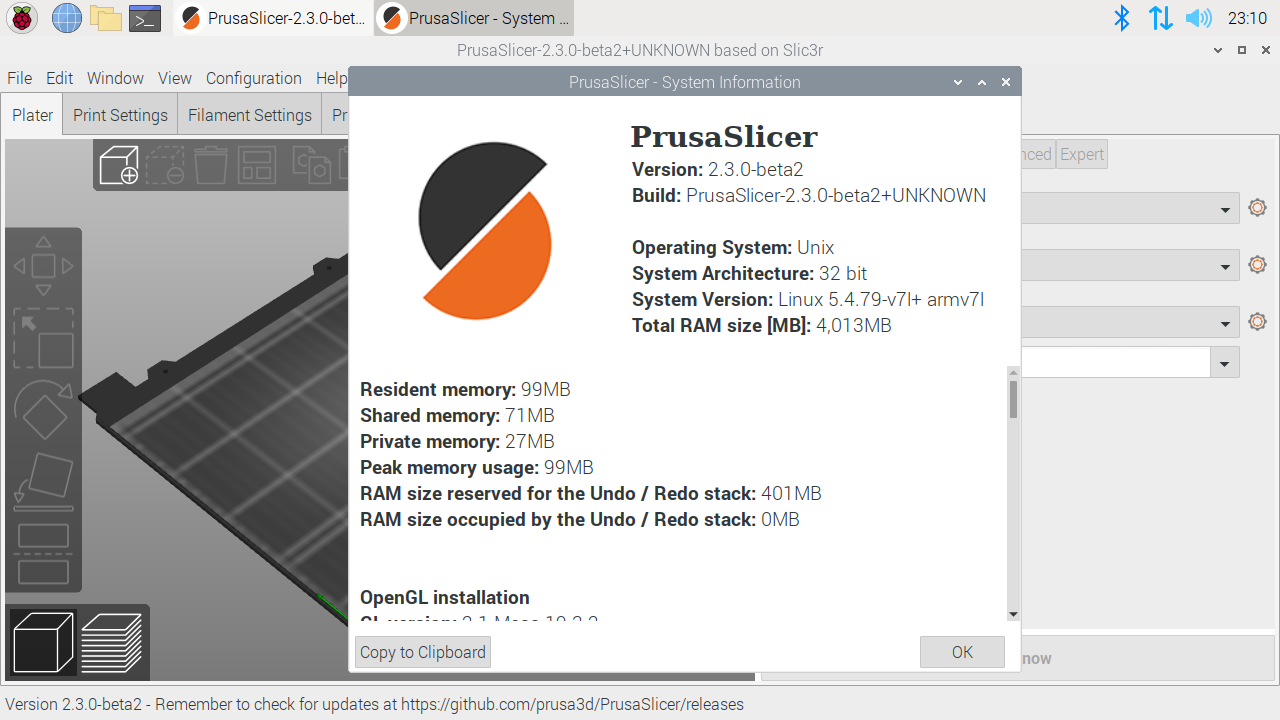Select the Cut gizmo tool
The image size is (1280, 720).
(x=43, y=553)
